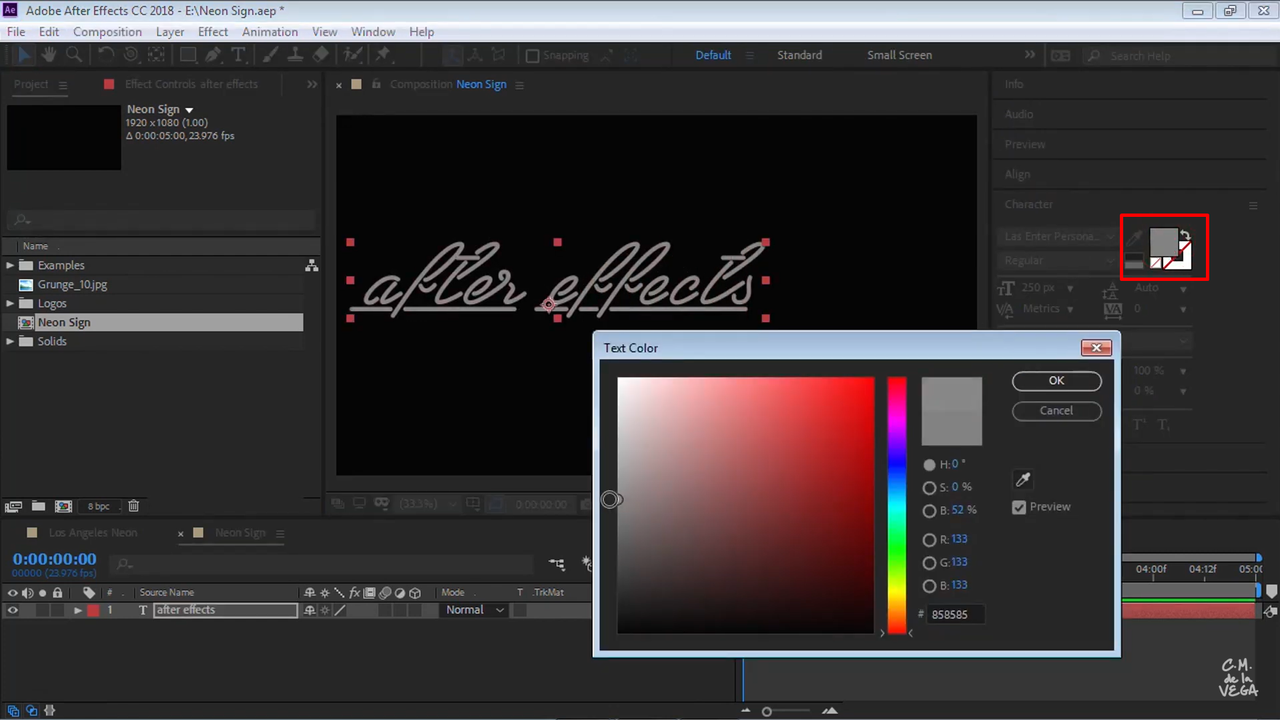Open the Normal blend mode dropdown

point(472,609)
